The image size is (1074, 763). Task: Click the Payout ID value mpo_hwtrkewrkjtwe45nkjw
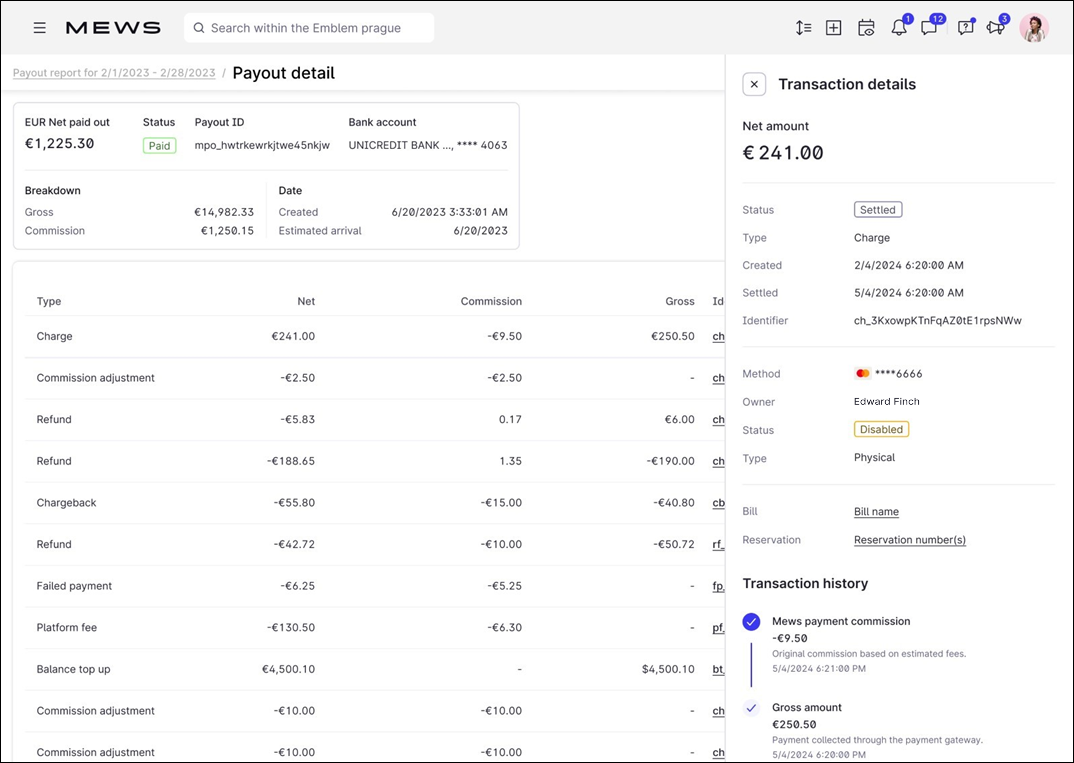pyautogui.click(x=262, y=145)
